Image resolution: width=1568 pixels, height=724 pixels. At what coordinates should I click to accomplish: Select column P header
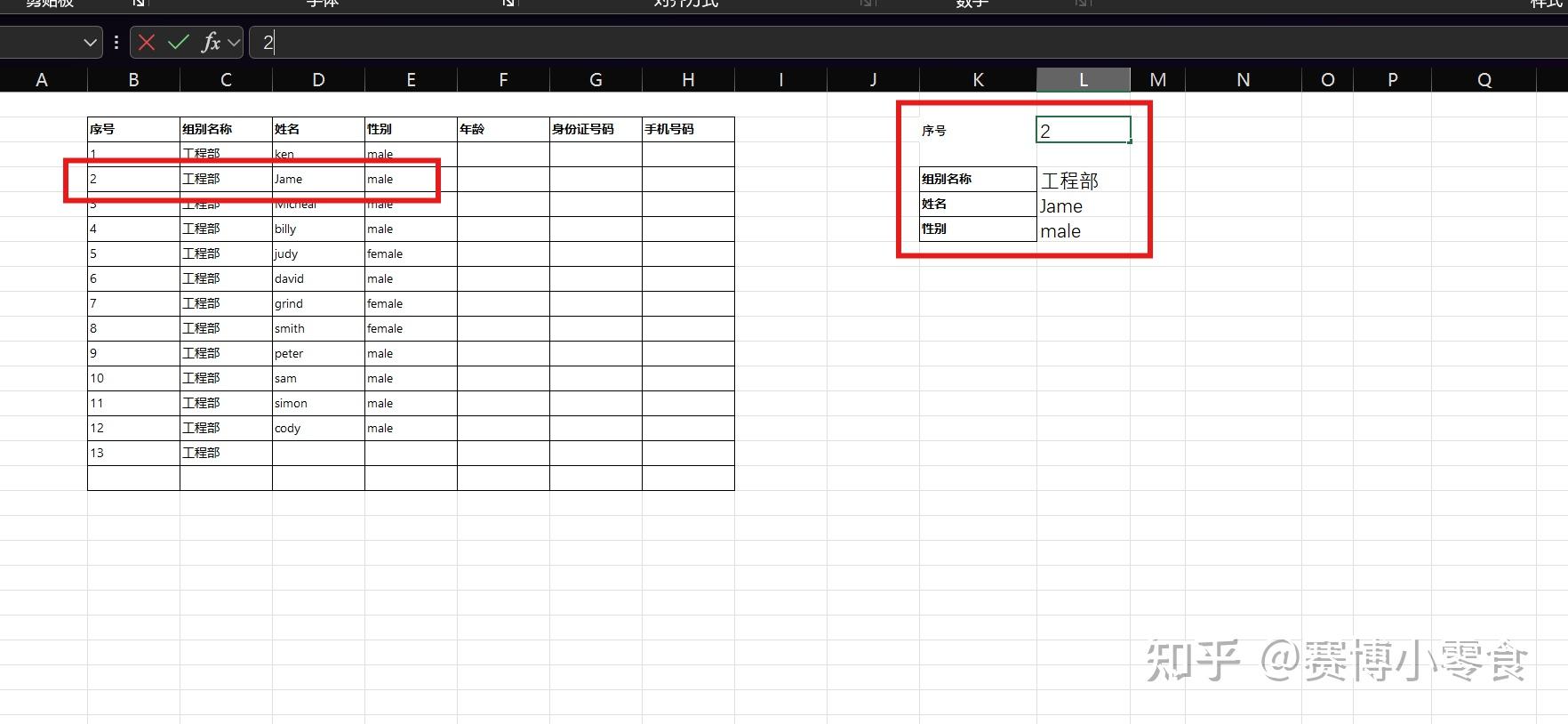[1392, 80]
